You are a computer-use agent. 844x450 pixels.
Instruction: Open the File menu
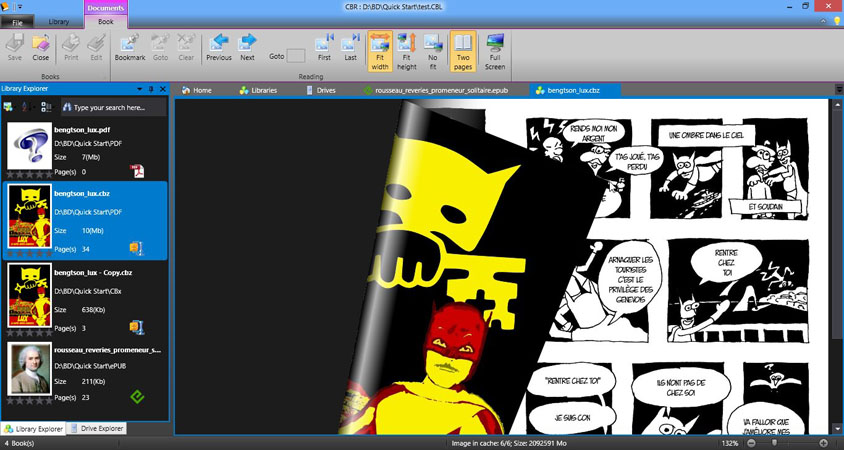[x=17, y=22]
